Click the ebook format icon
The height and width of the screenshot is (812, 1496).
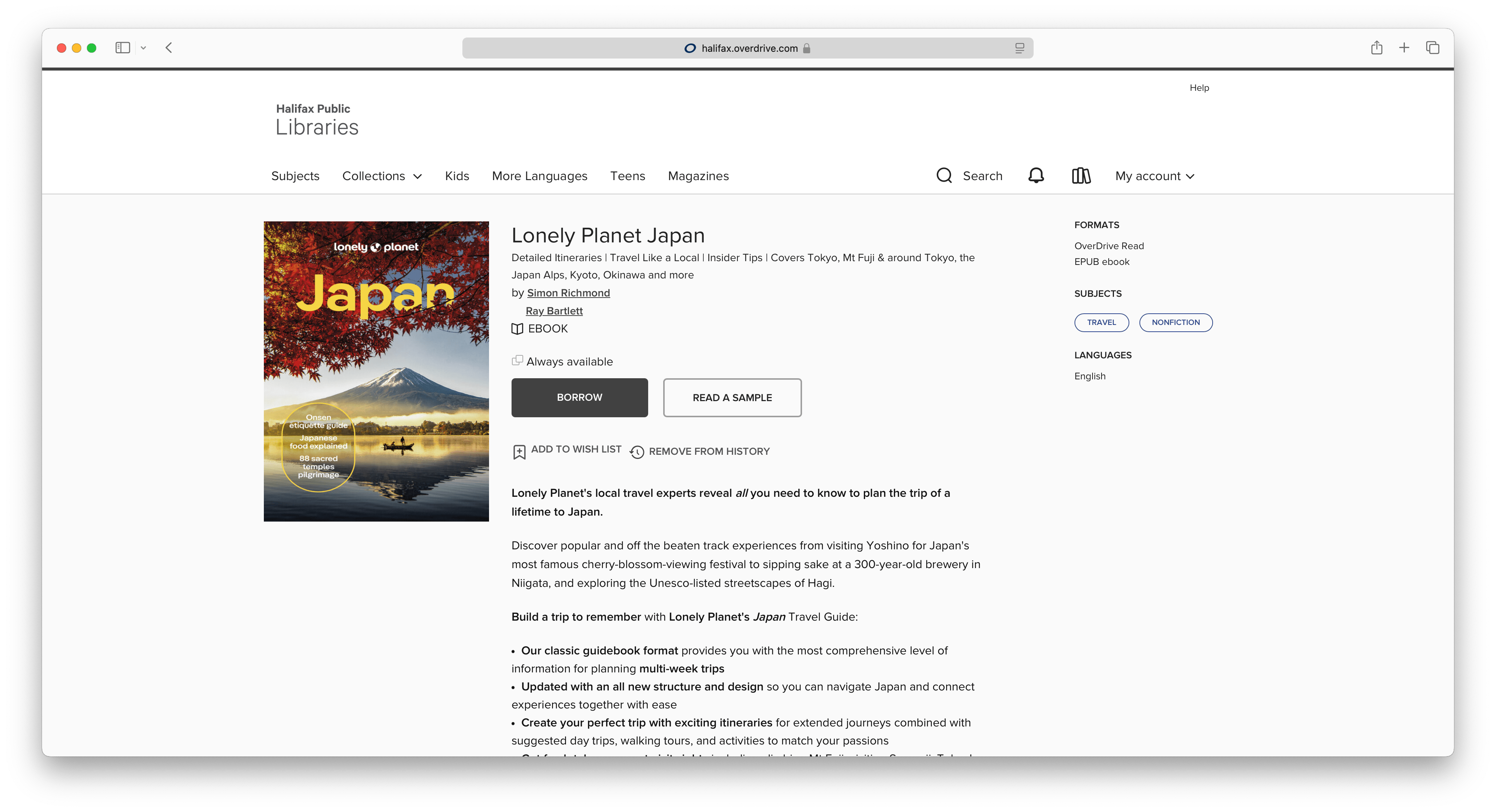click(x=517, y=329)
